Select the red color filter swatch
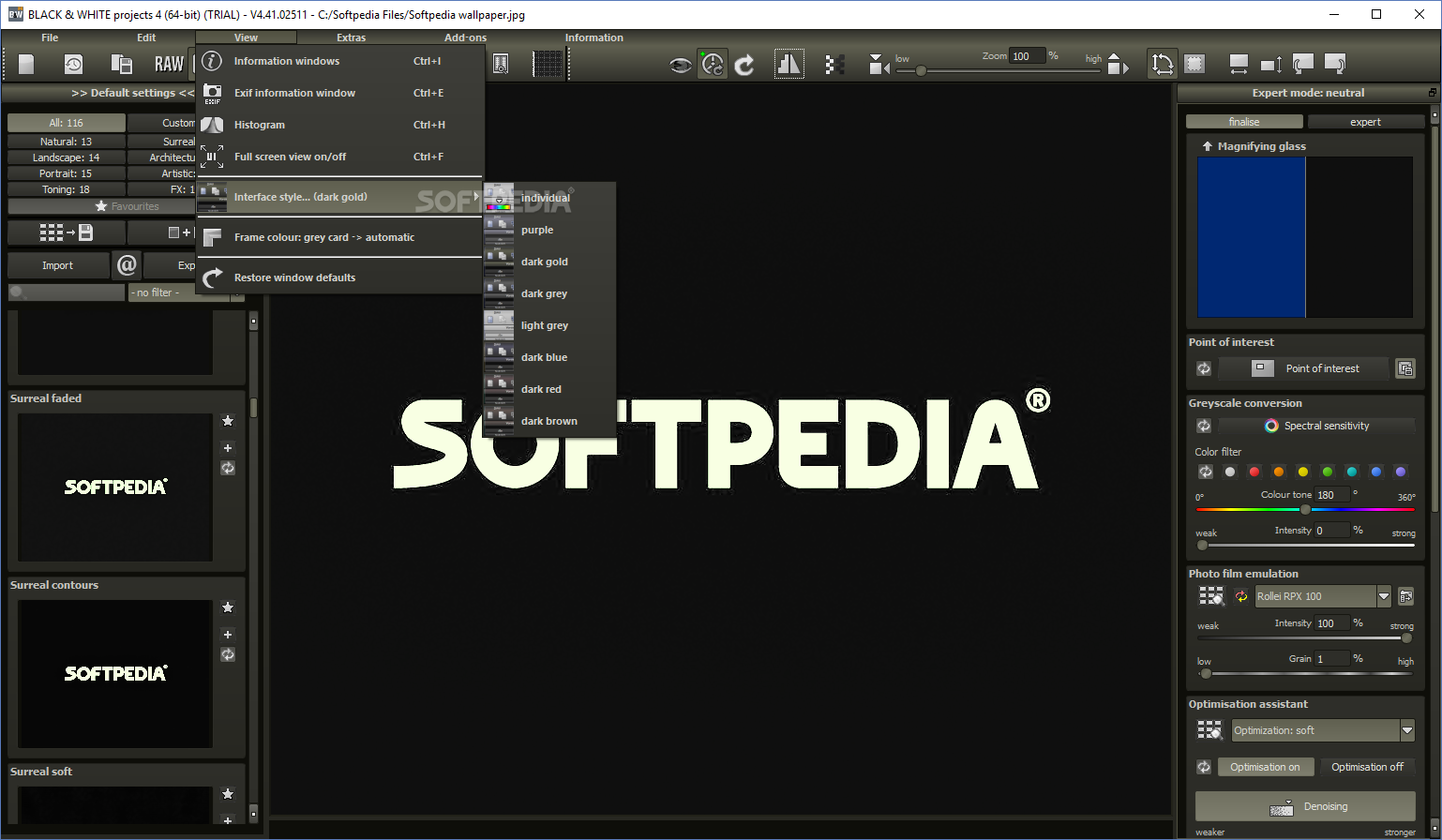The width and height of the screenshot is (1442, 840). [1254, 472]
